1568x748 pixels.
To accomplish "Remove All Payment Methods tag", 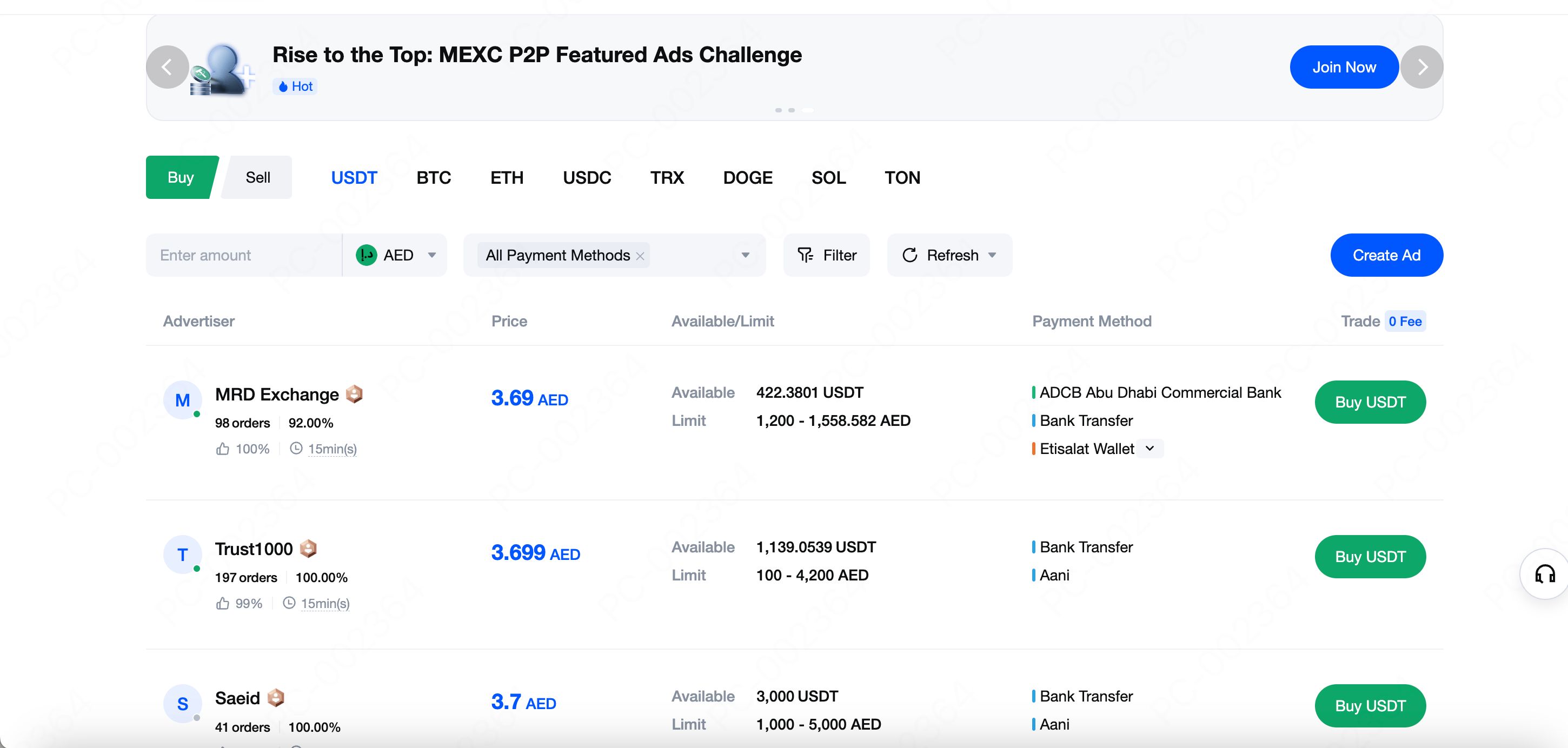I will tap(640, 256).
